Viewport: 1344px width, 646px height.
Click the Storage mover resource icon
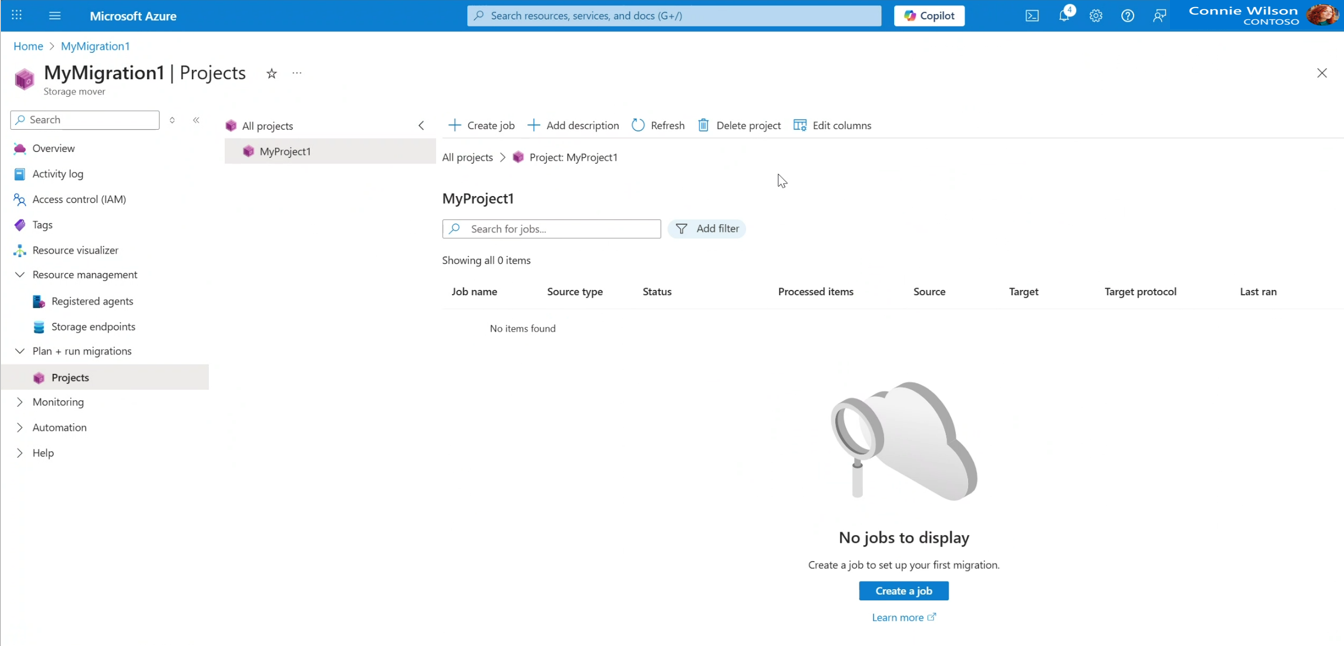pyautogui.click(x=24, y=79)
